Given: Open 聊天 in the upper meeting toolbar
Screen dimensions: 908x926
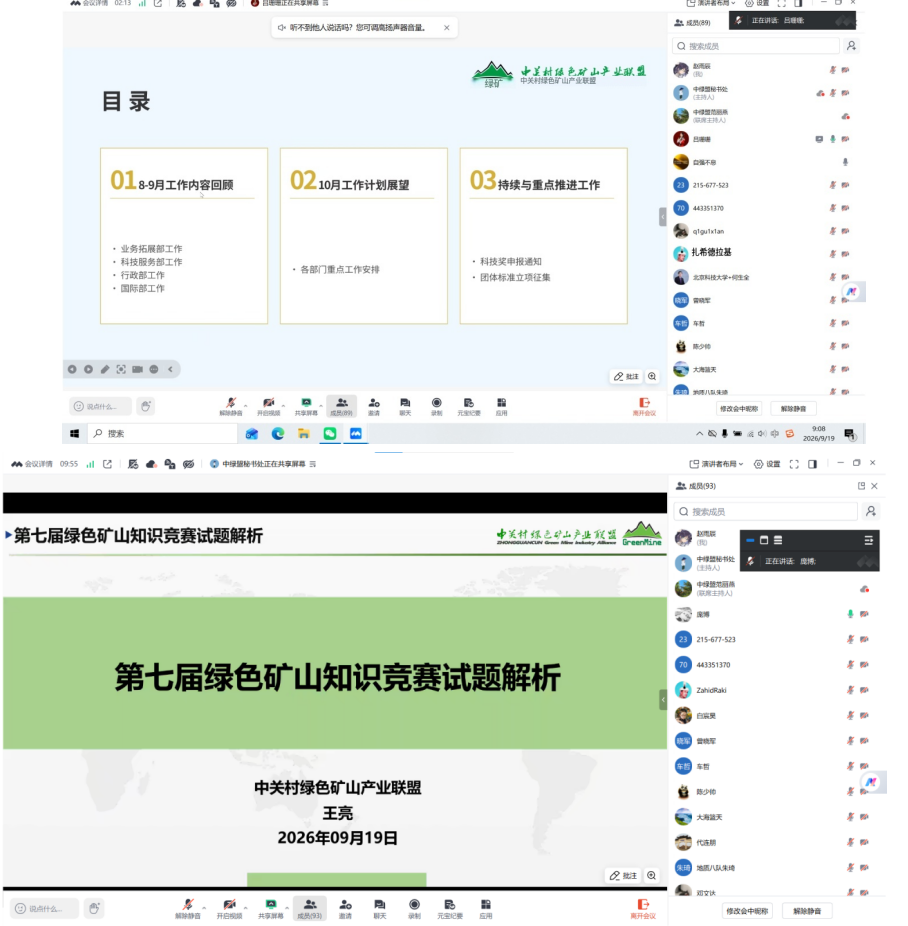Looking at the screenshot, I should point(405,406).
